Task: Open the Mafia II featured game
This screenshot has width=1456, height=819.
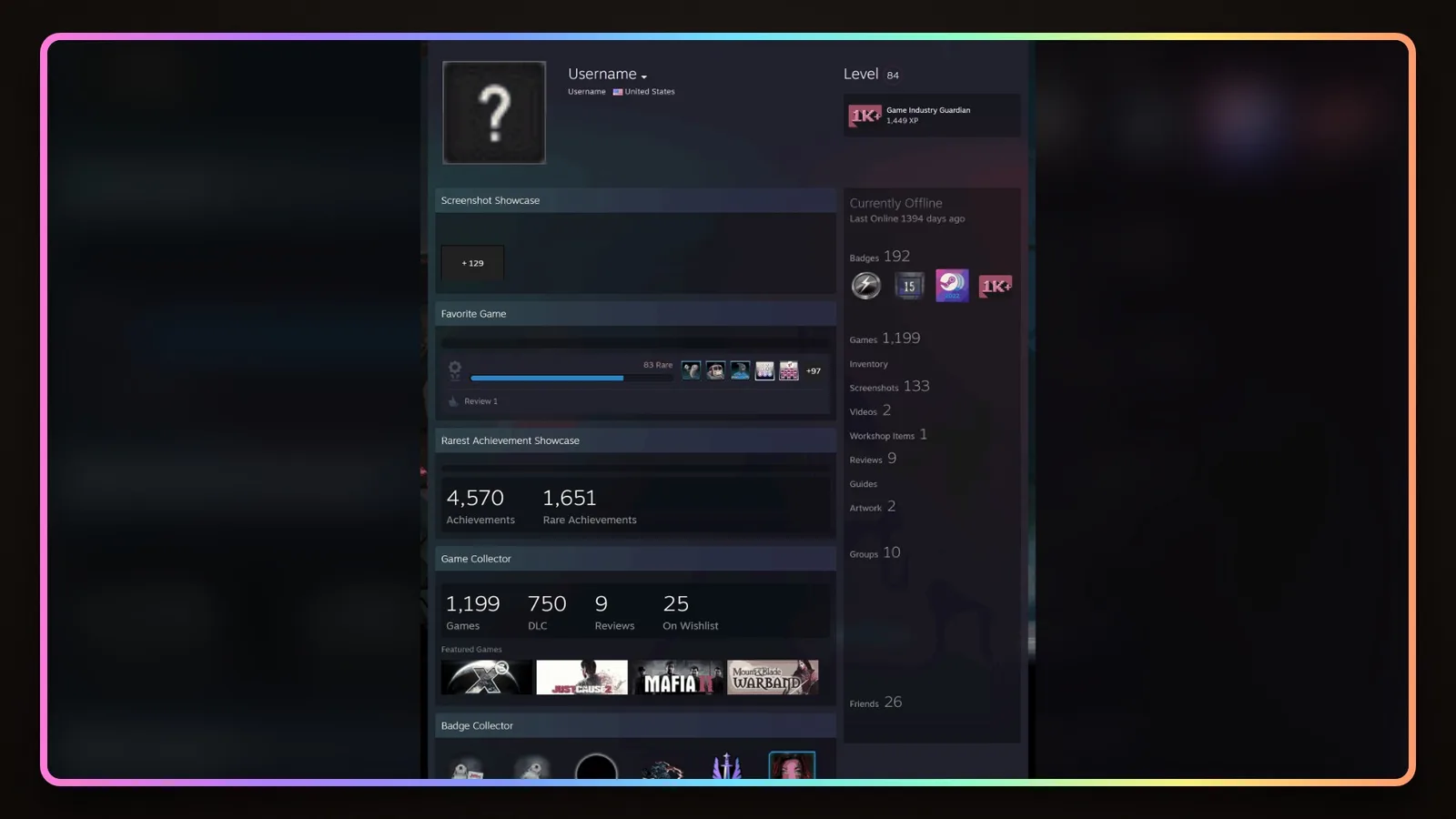Action: [x=678, y=677]
